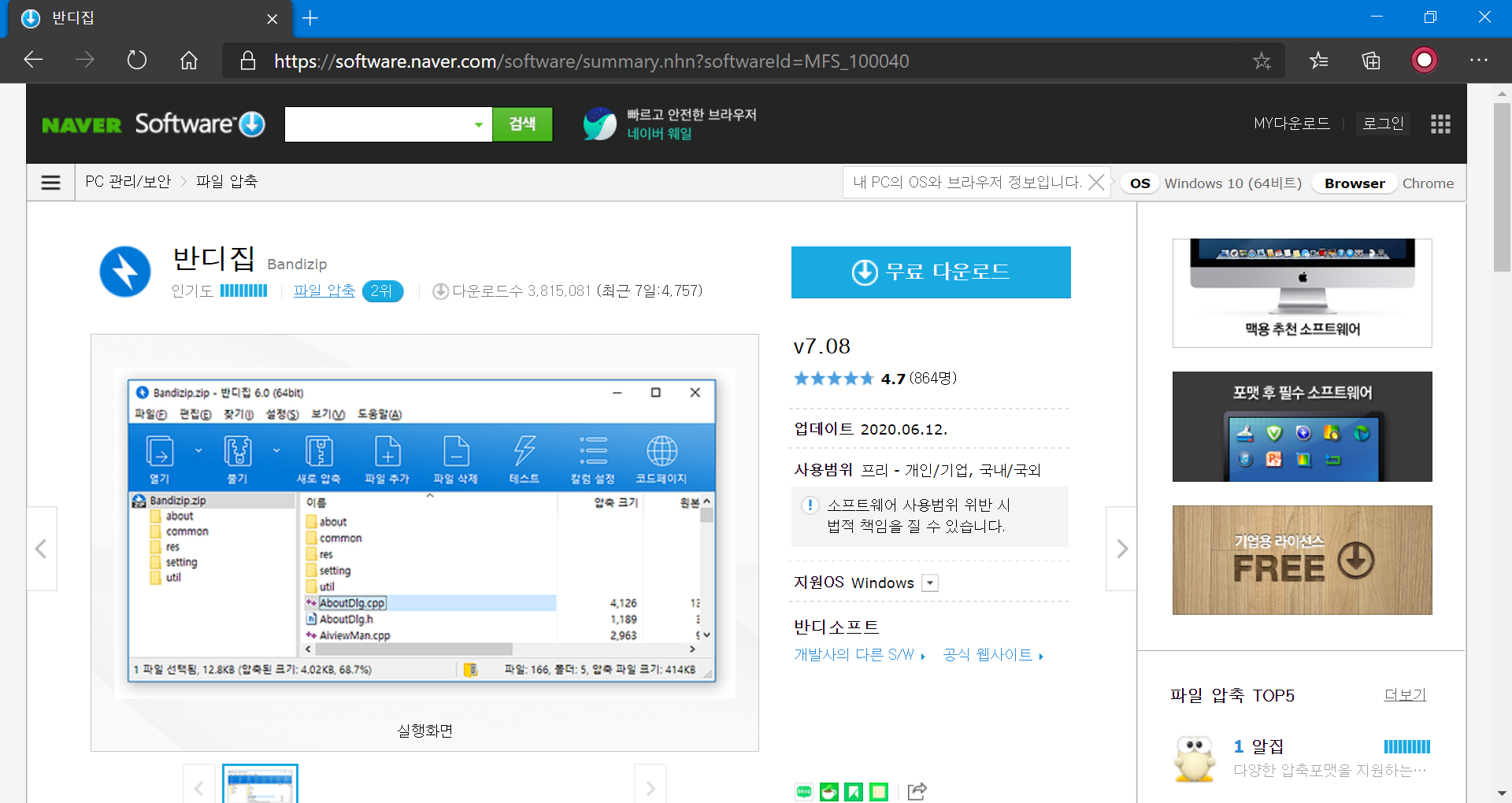Open the Naver services grid menu
The image size is (1512, 803).
point(1440,124)
